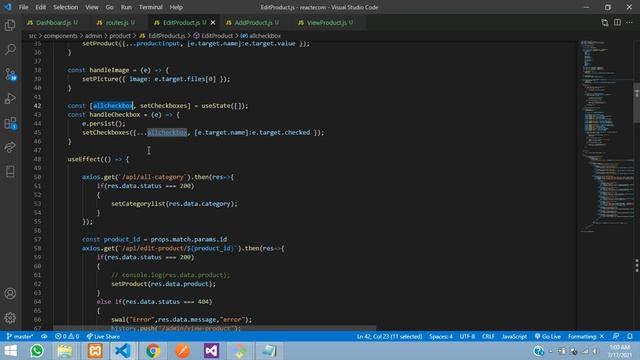This screenshot has height=360, width=640.
Task: Click the horizontal scrollbar at bottom
Action: (215, 328)
